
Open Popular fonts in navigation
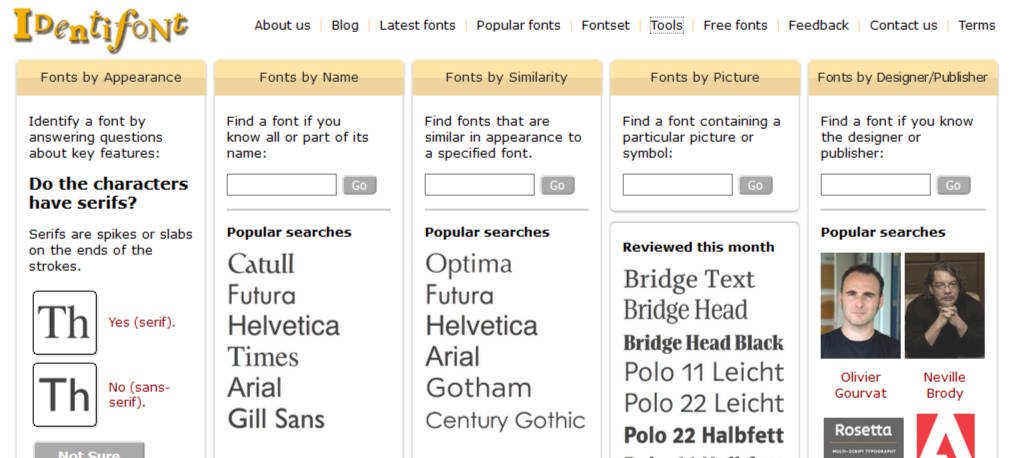click(x=518, y=25)
